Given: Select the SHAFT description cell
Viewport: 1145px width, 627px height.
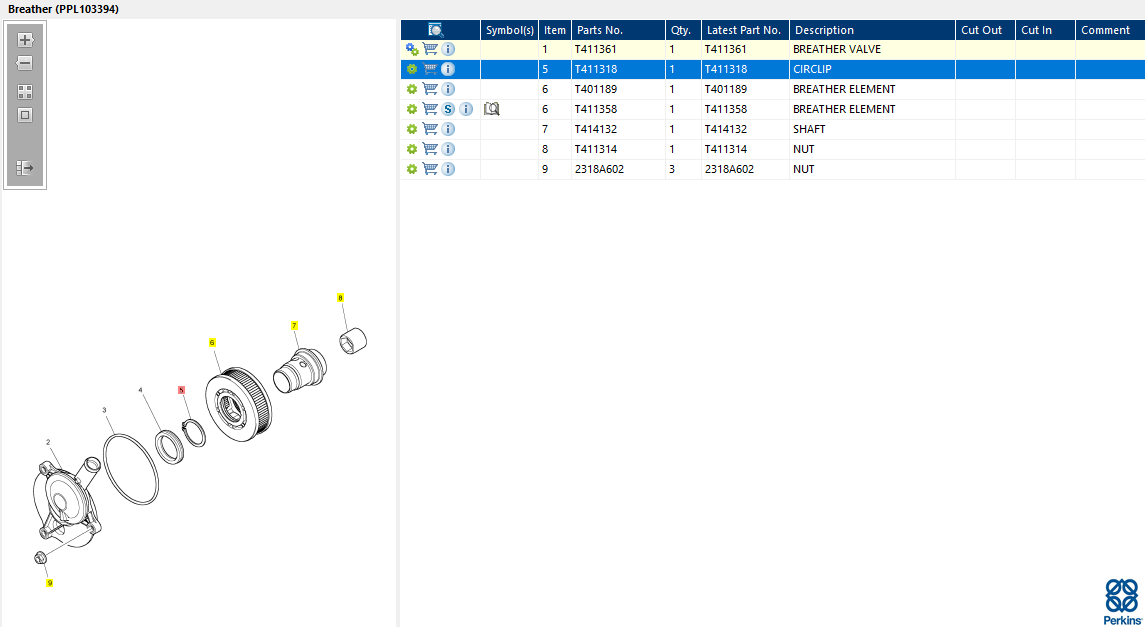Looking at the screenshot, I should click(873, 129).
